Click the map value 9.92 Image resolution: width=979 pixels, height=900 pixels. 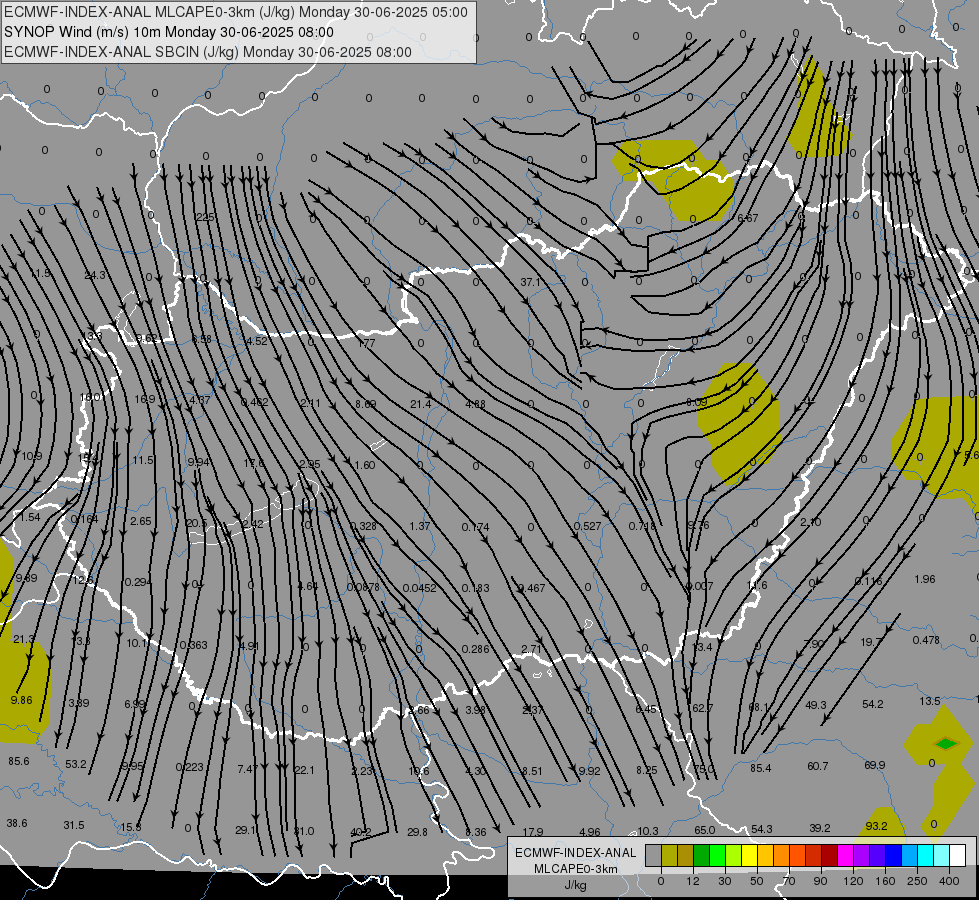589,771
